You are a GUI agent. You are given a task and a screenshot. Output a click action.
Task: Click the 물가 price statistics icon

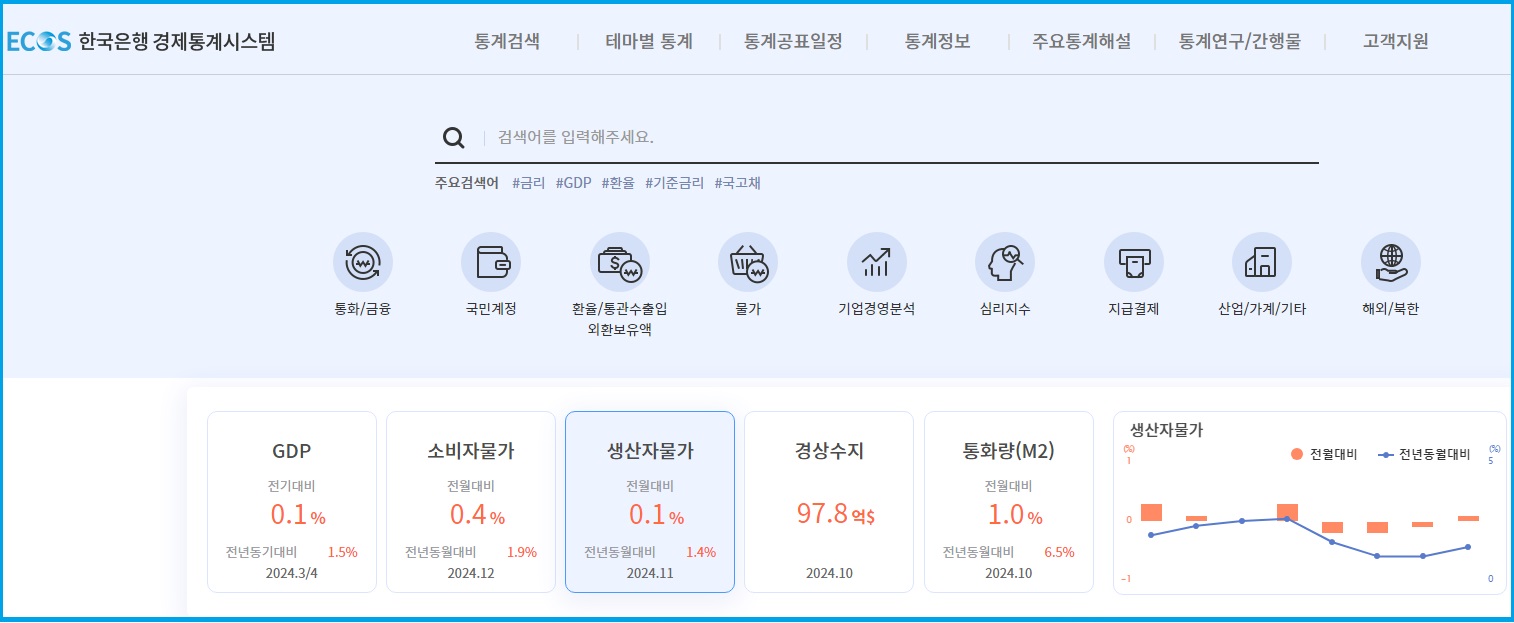coord(748,262)
